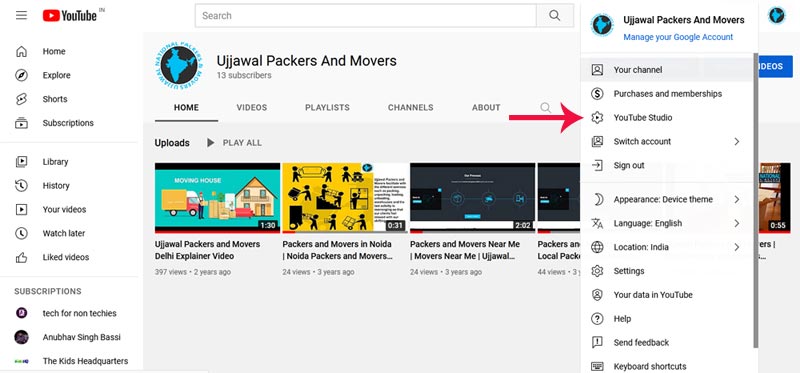This screenshot has height=373, width=800.
Task: Switch to the HOME channel tab
Action: (x=186, y=108)
